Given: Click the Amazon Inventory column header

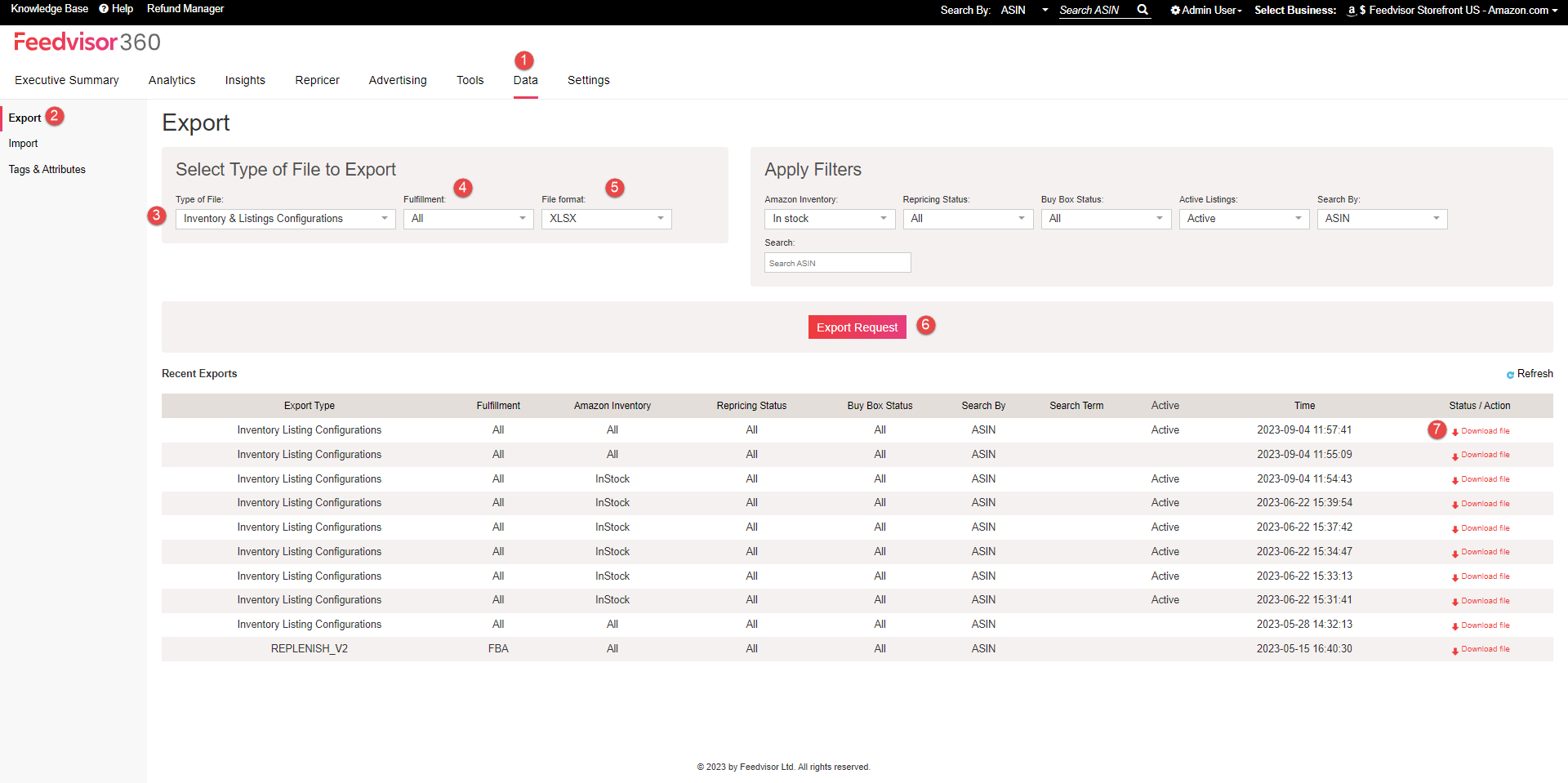Looking at the screenshot, I should [x=612, y=406].
